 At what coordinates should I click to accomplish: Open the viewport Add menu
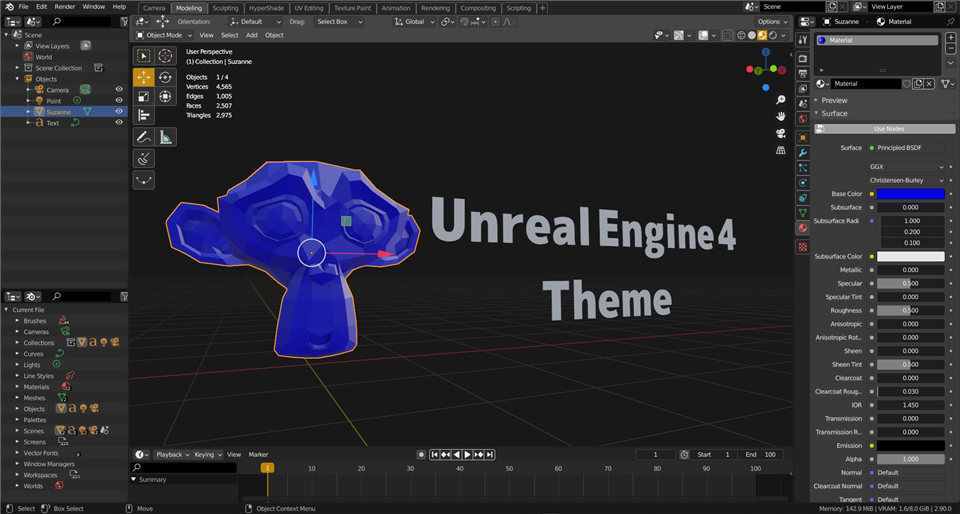tap(252, 35)
